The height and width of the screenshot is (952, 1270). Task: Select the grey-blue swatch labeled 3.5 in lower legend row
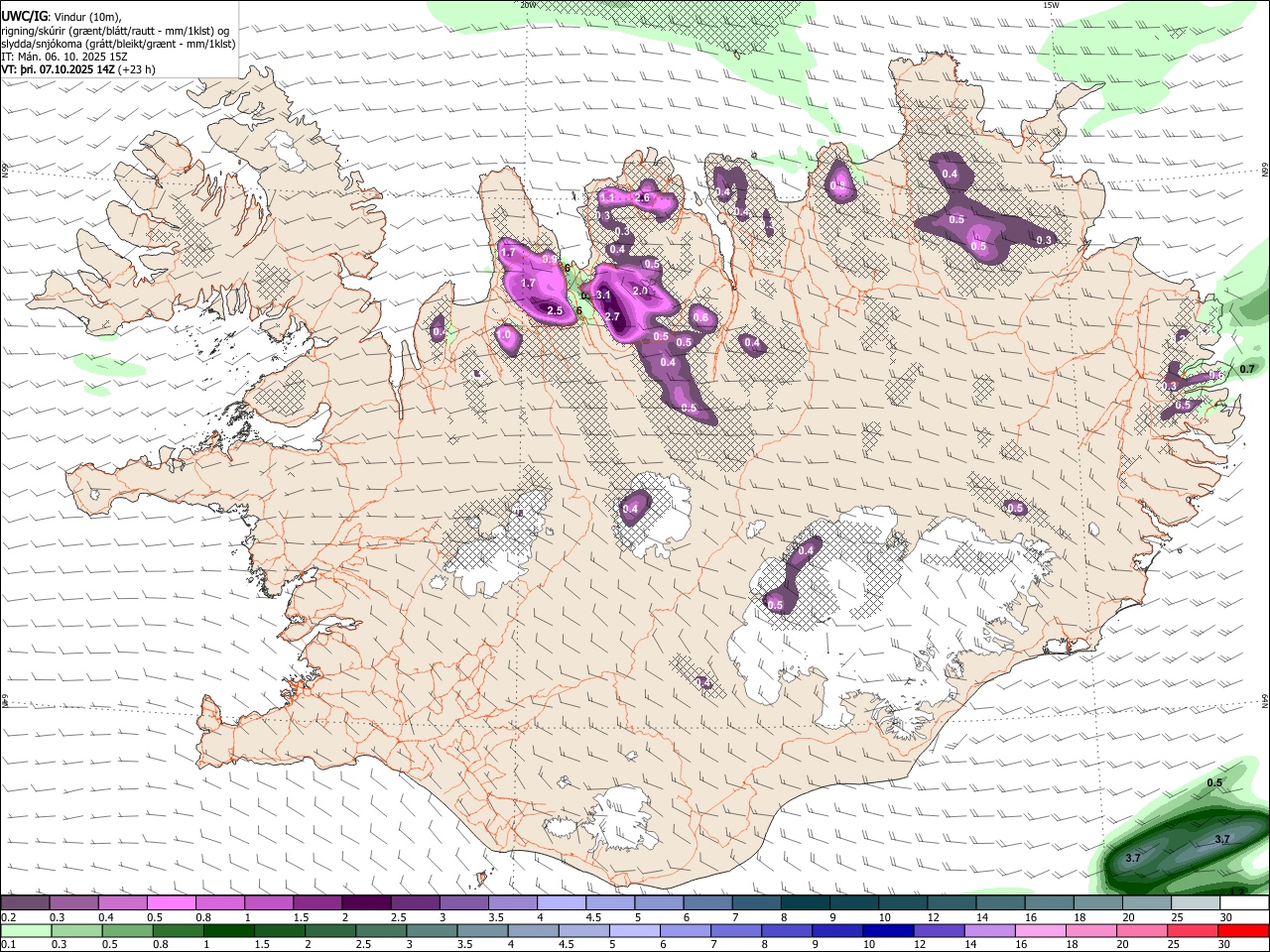coord(482,931)
